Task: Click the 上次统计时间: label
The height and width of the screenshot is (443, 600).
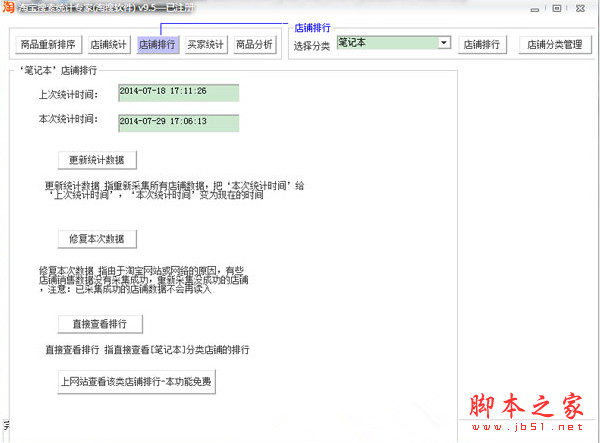Action: point(68,94)
